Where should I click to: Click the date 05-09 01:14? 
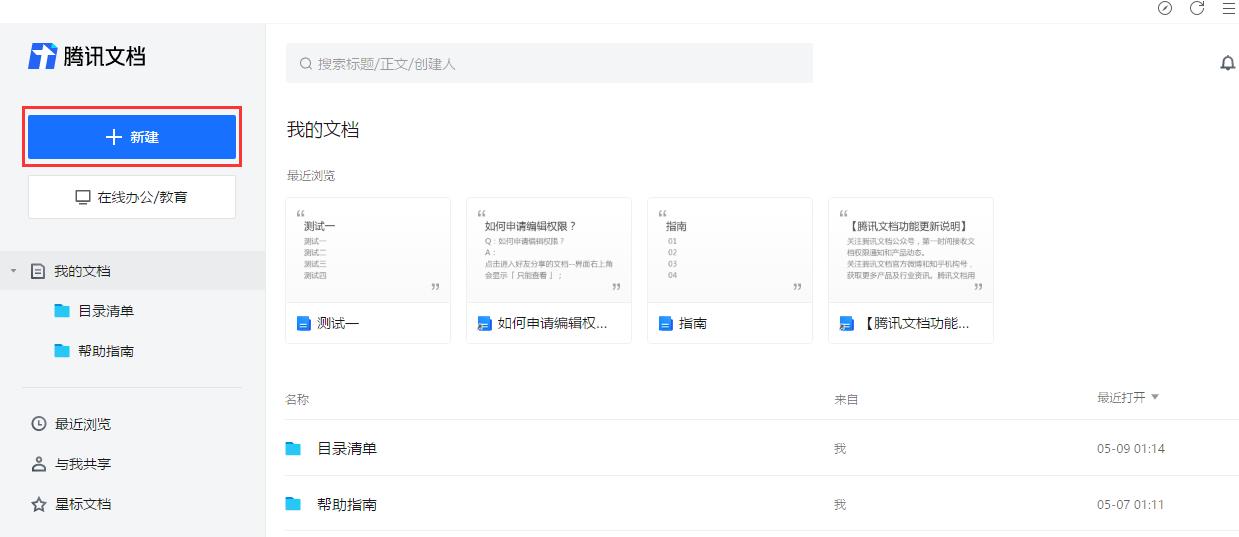[x=1130, y=449]
